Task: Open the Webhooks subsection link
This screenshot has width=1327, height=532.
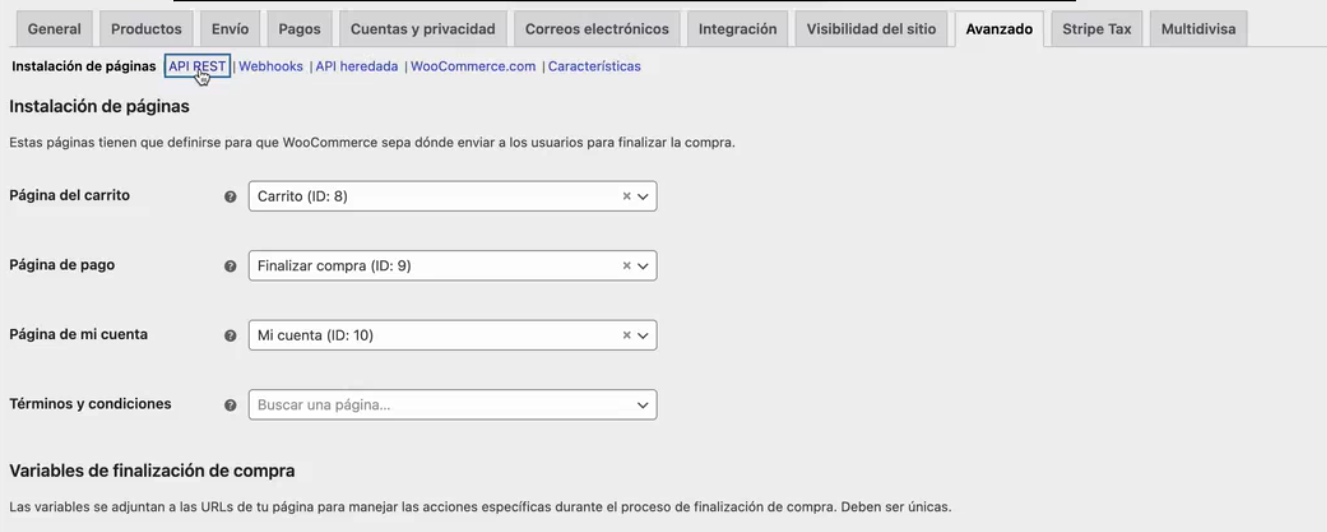Action: 271,67
